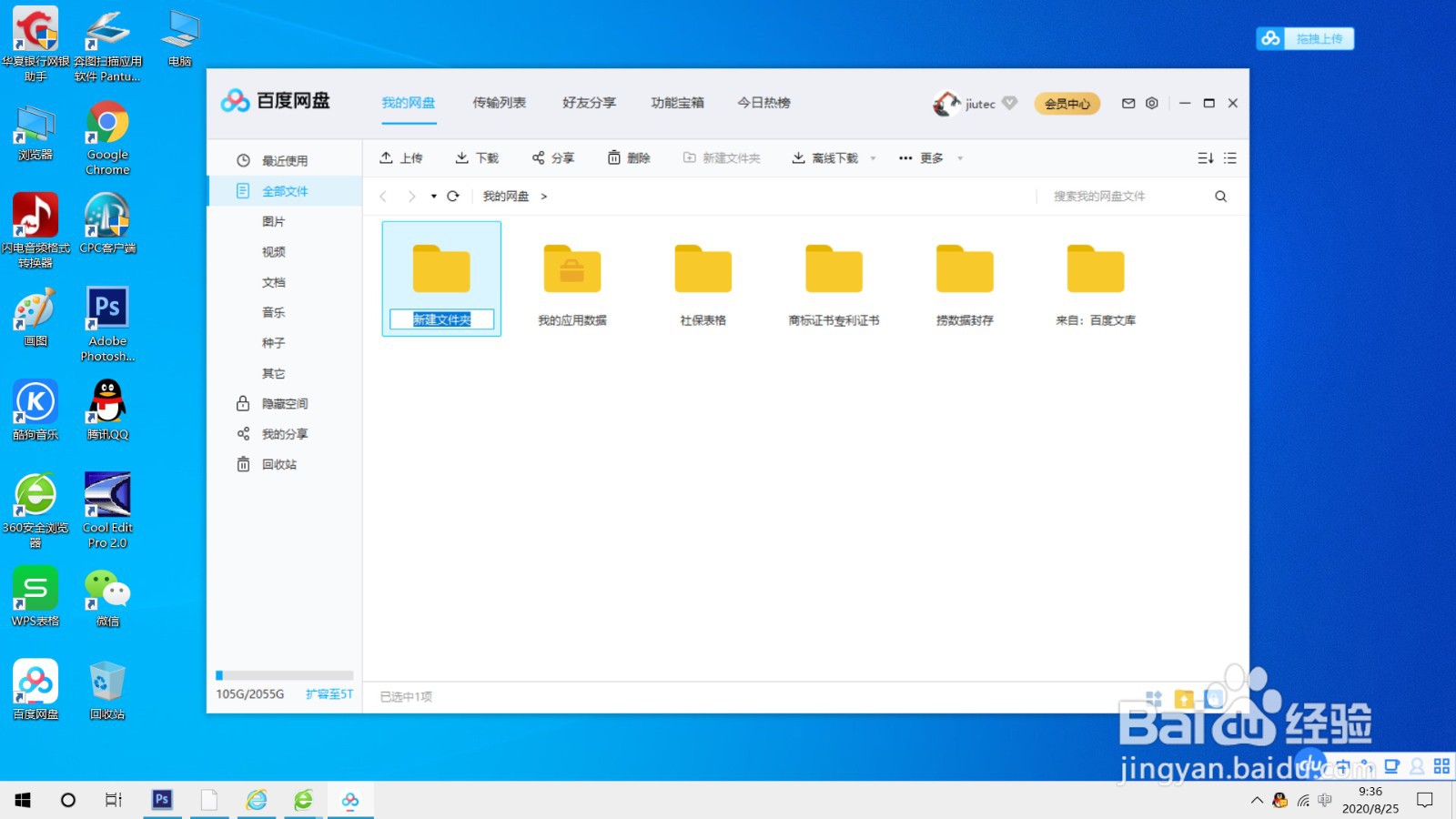1456x819 pixels.
Task: Select the 下载 download icon
Action: tap(462, 157)
